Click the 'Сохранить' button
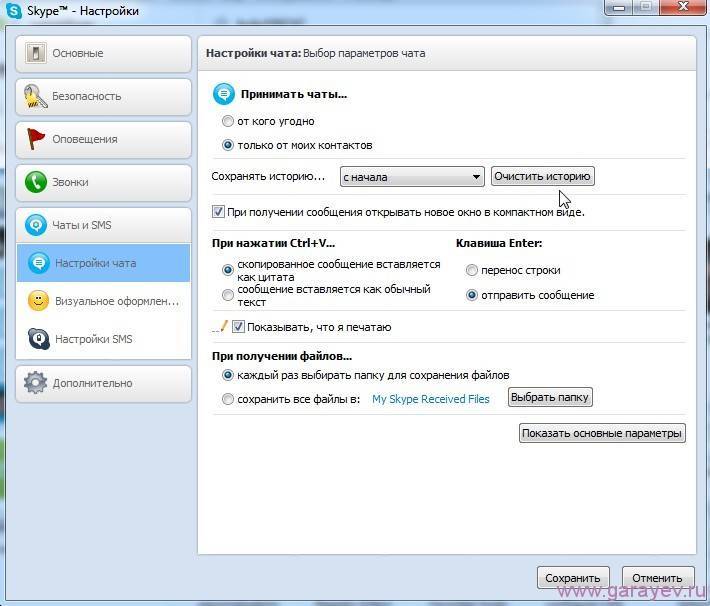 (573, 578)
